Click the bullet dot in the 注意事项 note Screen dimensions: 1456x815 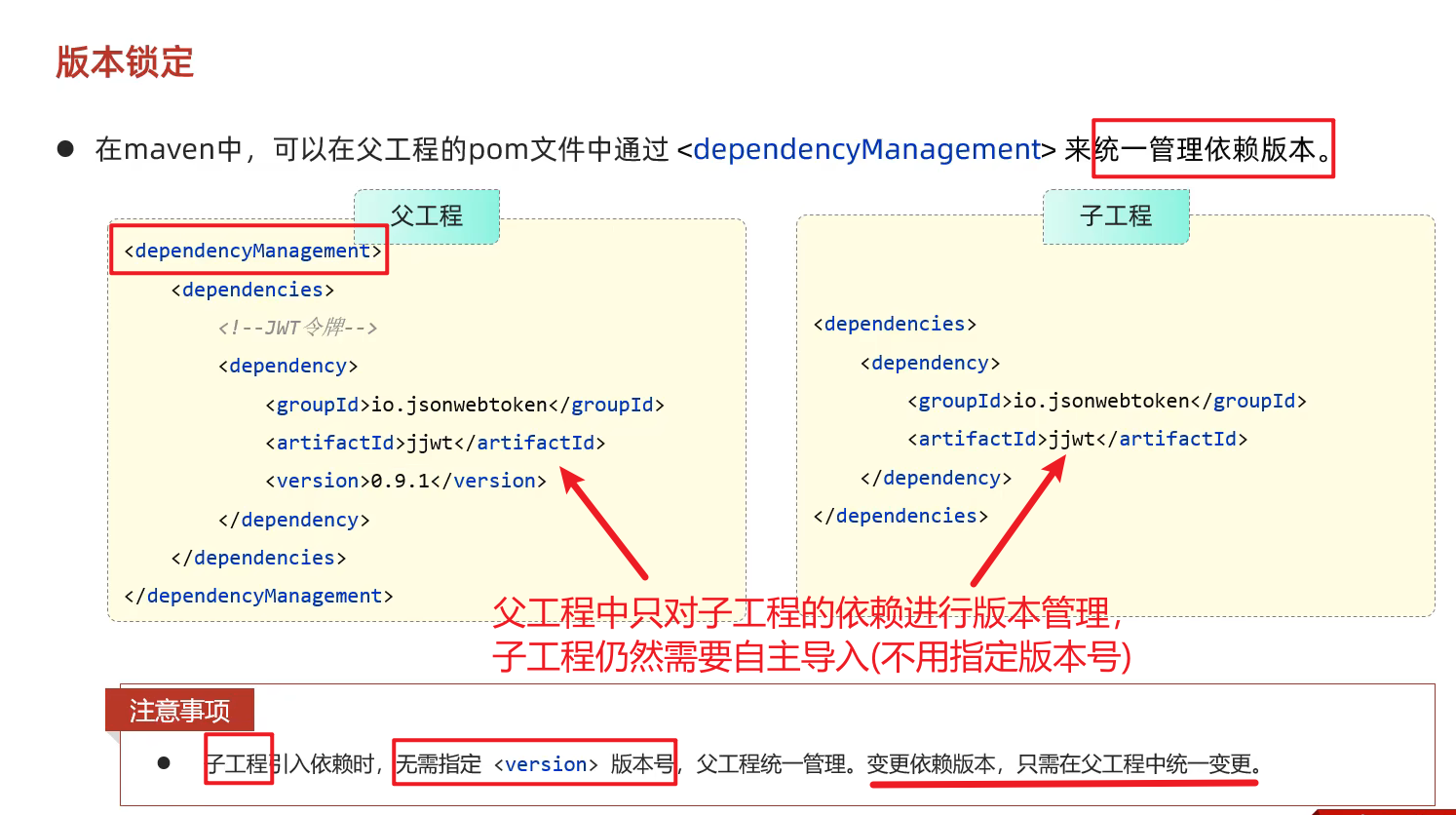[164, 763]
